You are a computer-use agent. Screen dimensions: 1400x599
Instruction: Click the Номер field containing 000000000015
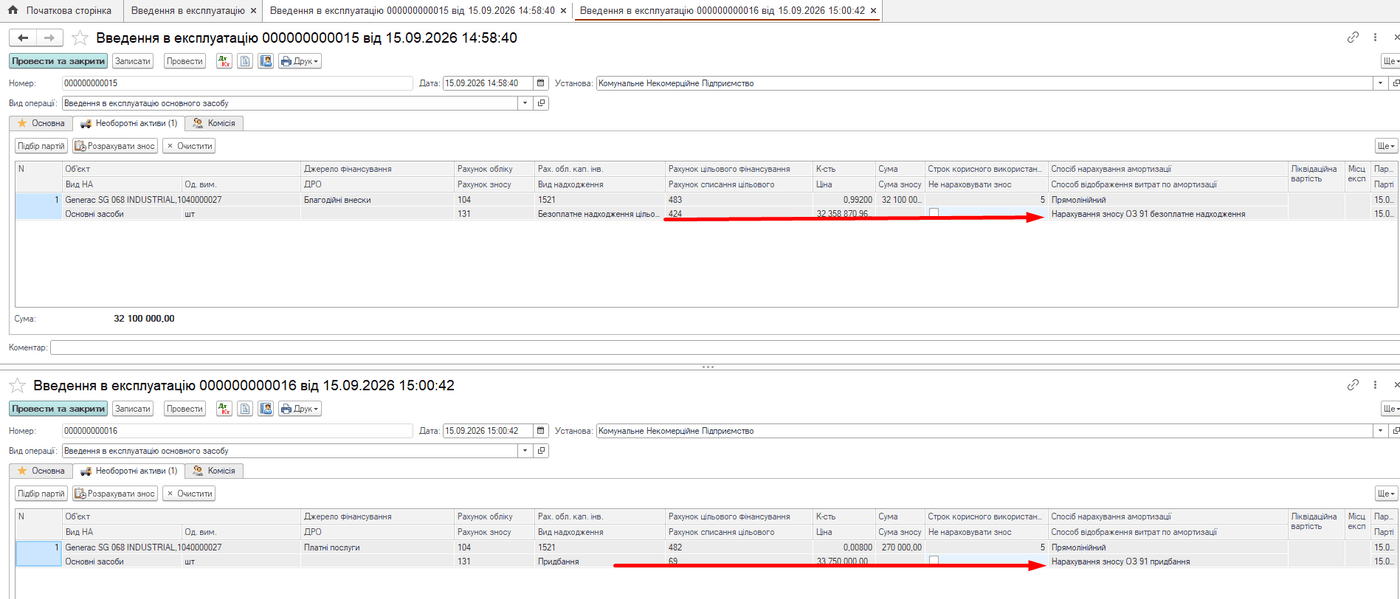[x=237, y=83]
